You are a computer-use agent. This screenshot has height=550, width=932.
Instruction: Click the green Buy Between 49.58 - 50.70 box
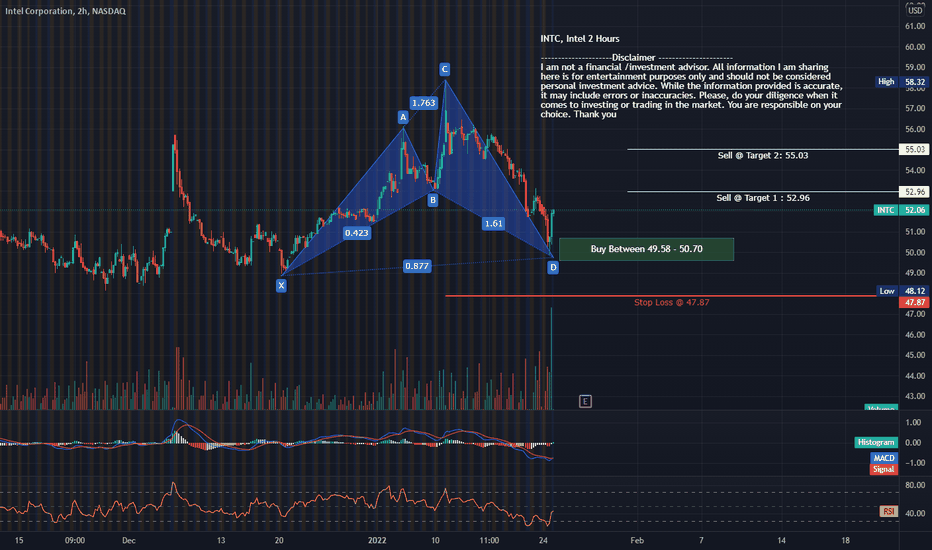tap(647, 249)
